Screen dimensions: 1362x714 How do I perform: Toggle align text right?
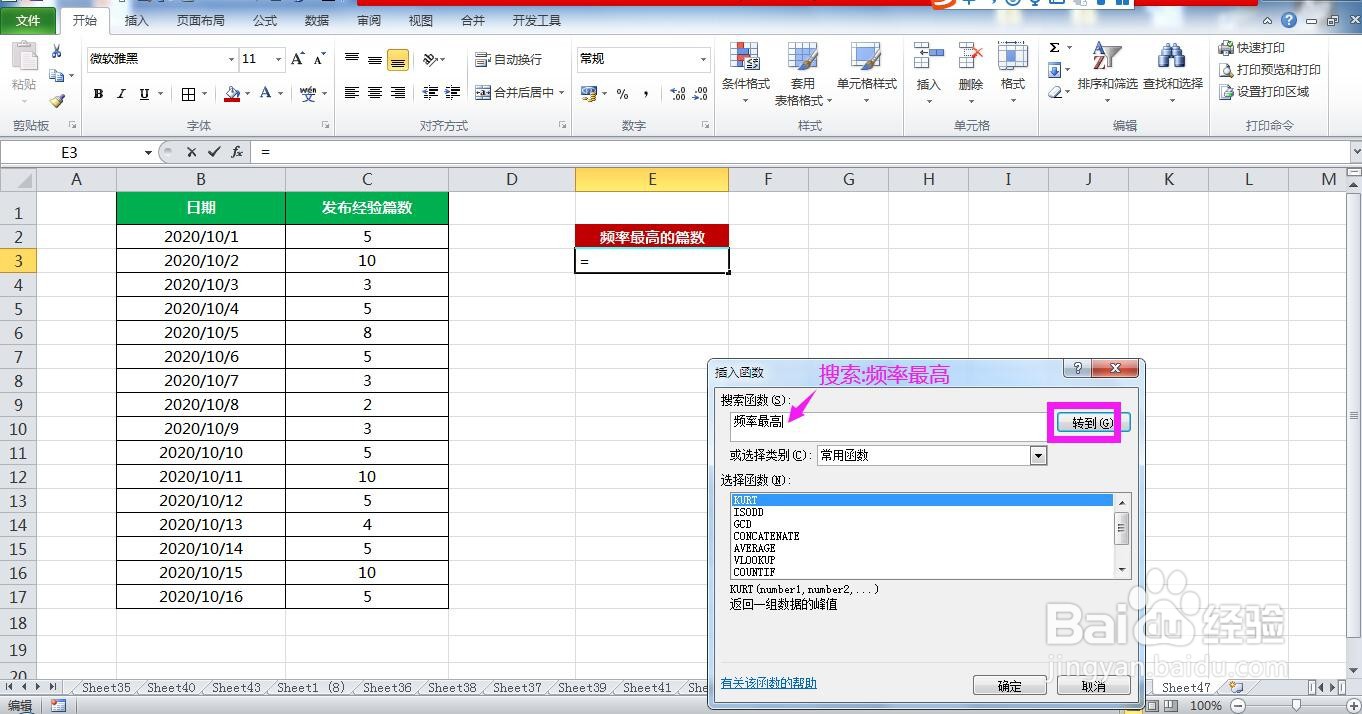tap(398, 93)
